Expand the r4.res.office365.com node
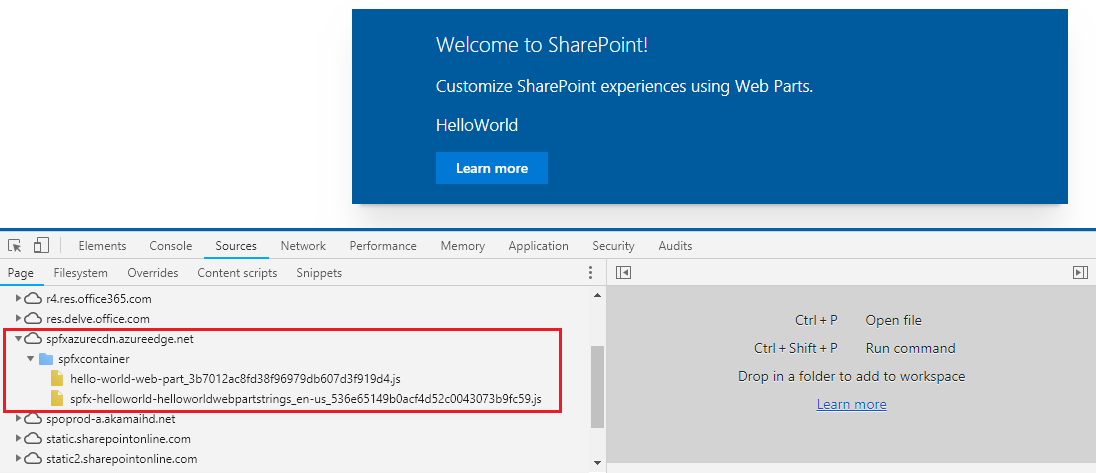The height and width of the screenshot is (473, 1096). [x=18, y=299]
